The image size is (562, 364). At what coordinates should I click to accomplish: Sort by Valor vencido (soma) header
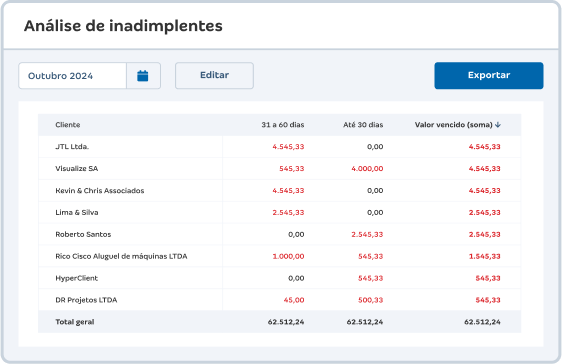453,125
